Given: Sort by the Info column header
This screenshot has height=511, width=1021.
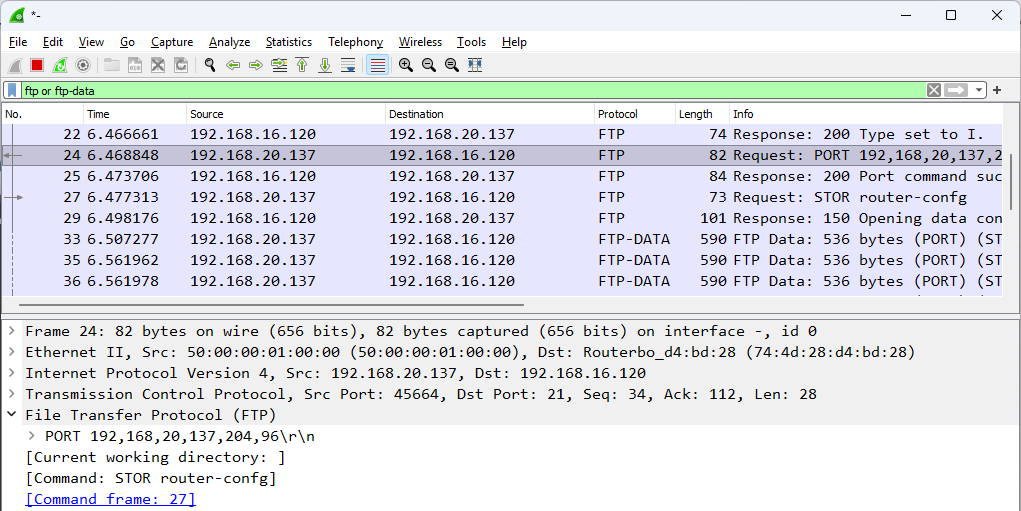Looking at the screenshot, I should click(866, 114).
